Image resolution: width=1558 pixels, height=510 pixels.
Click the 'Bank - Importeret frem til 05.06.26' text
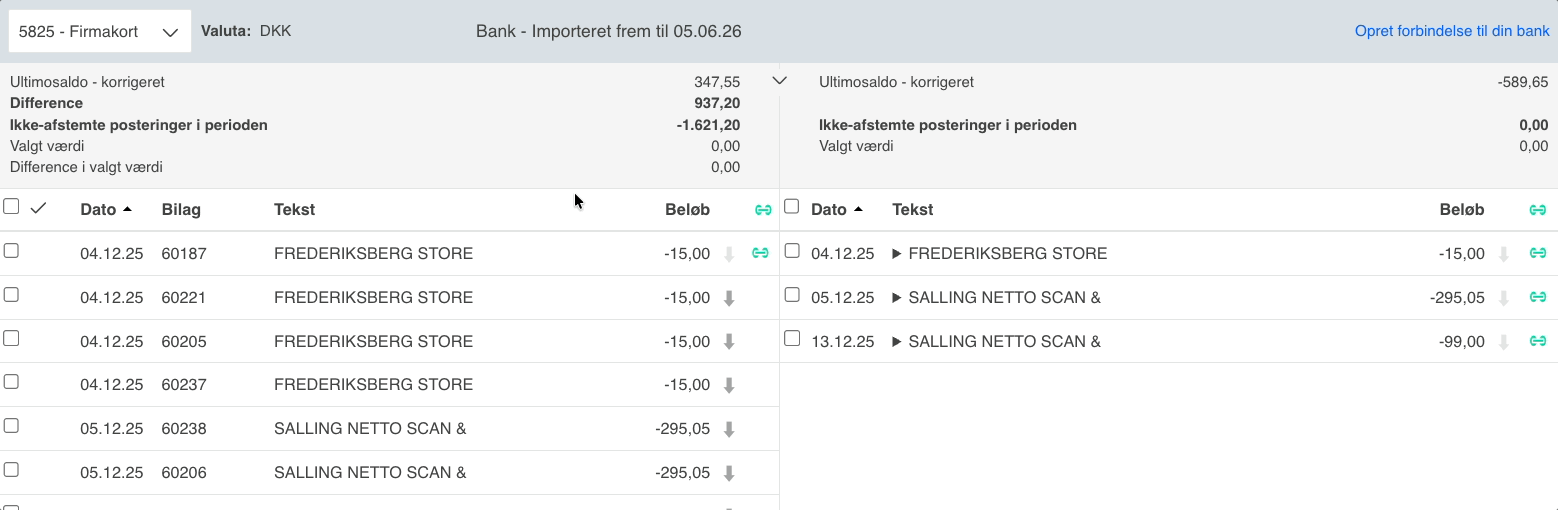pos(609,32)
